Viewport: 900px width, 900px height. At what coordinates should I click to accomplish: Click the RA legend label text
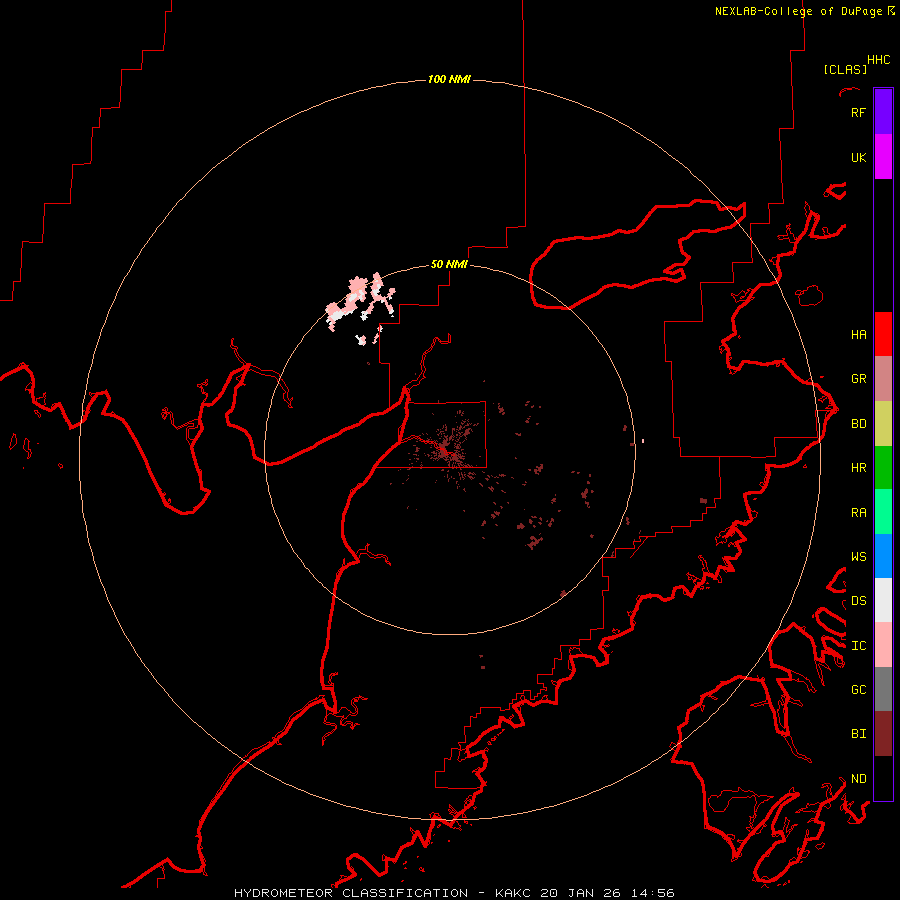tap(858, 512)
